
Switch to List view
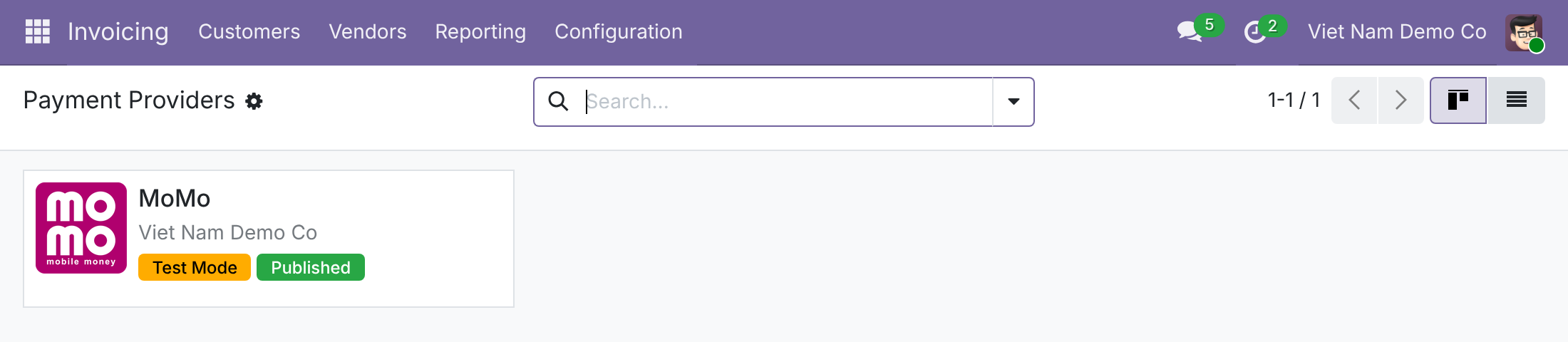(x=1516, y=100)
